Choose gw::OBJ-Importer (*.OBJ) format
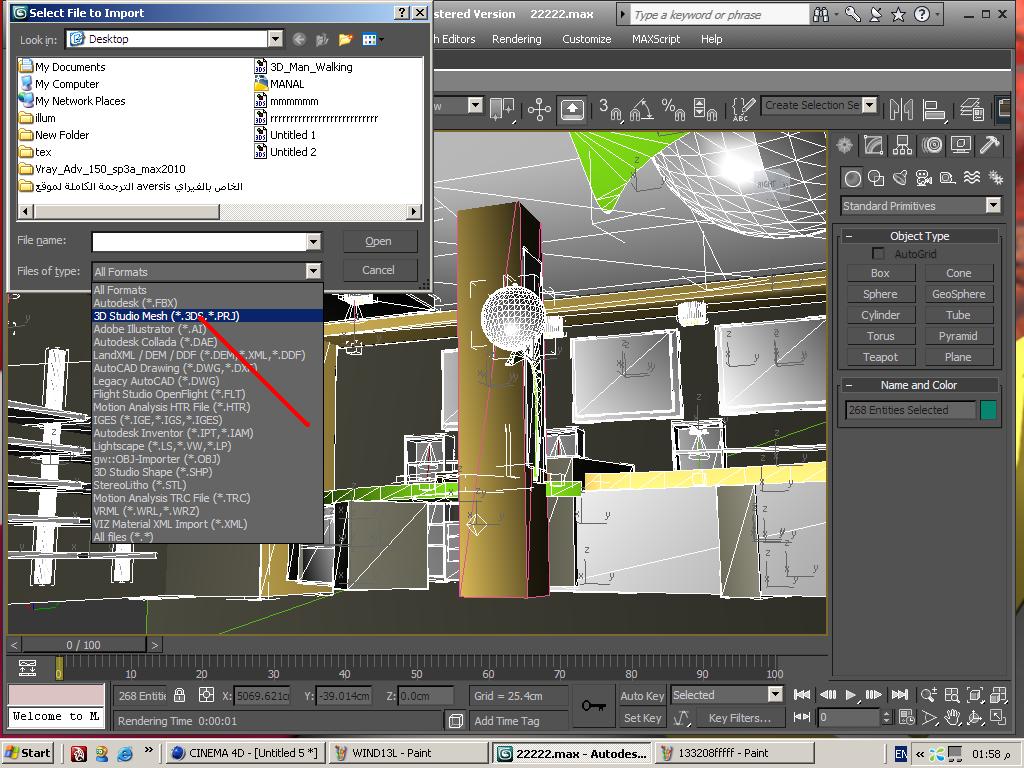This screenshot has width=1024, height=768. tap(208, 459)
